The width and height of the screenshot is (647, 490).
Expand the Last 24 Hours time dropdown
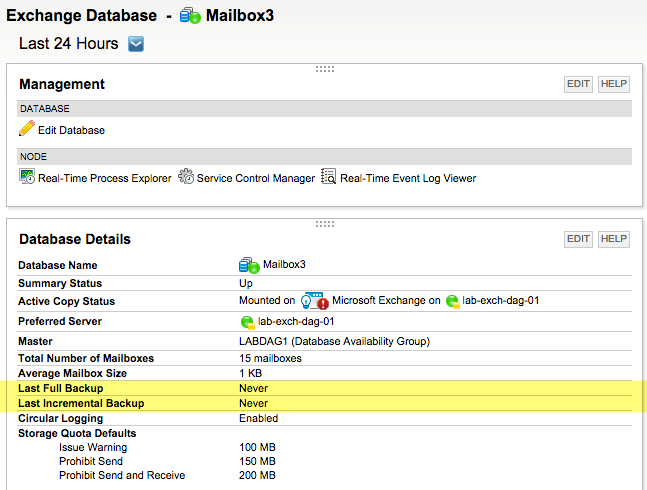pyautogui.click(x=136, y=44)
